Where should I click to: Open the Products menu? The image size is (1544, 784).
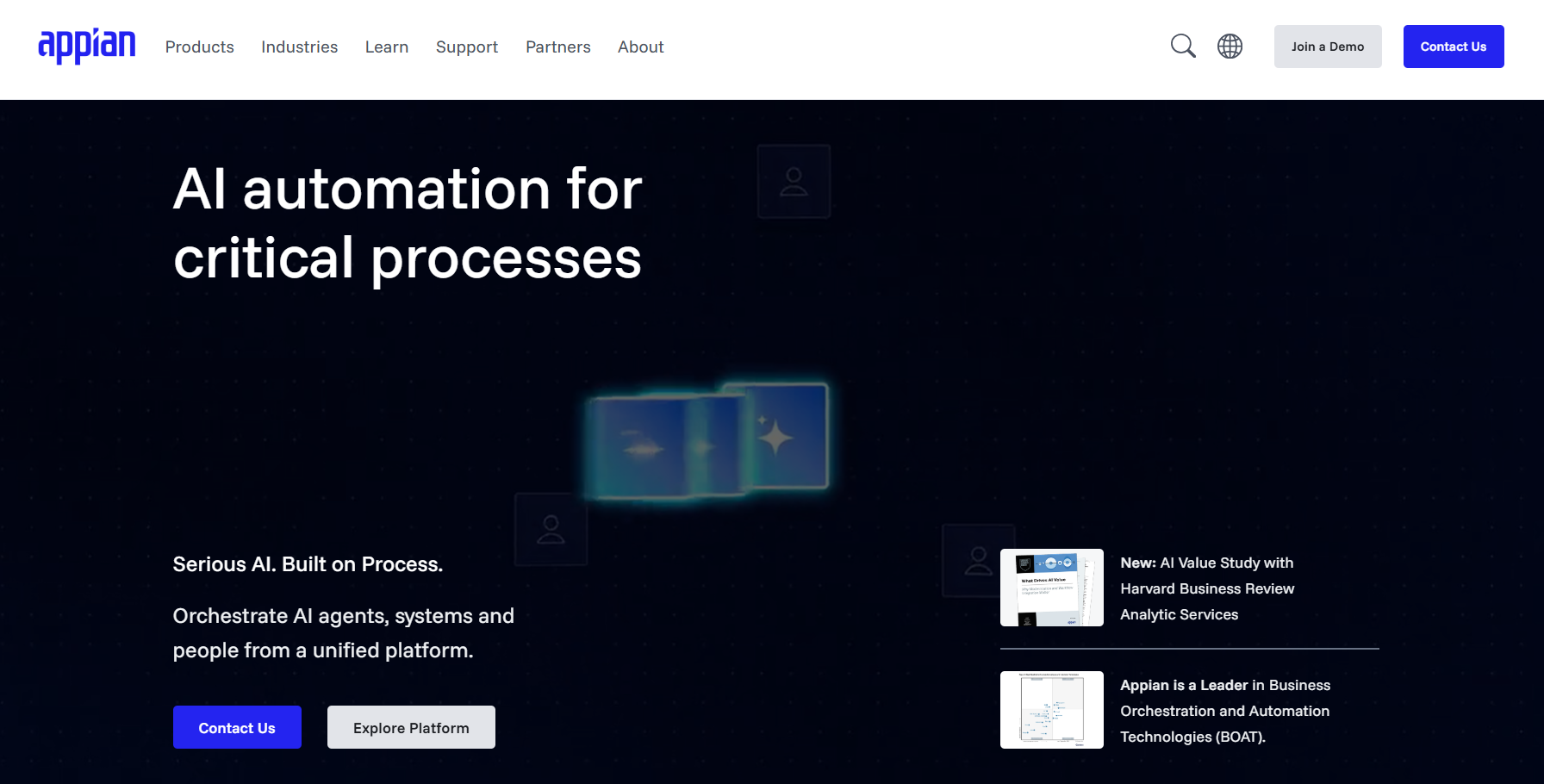coord(200,47)
